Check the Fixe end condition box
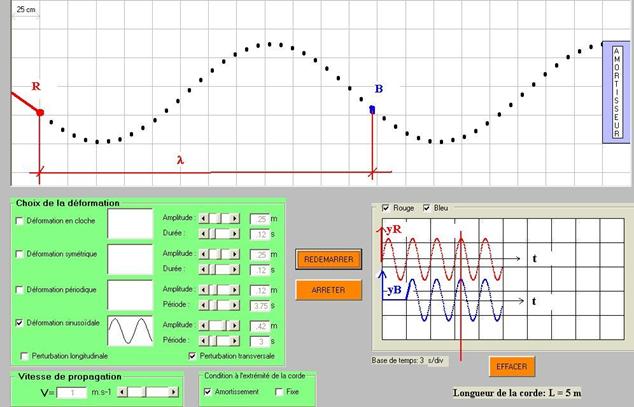Viewport: 634px width, 407px height. point(277,392)
